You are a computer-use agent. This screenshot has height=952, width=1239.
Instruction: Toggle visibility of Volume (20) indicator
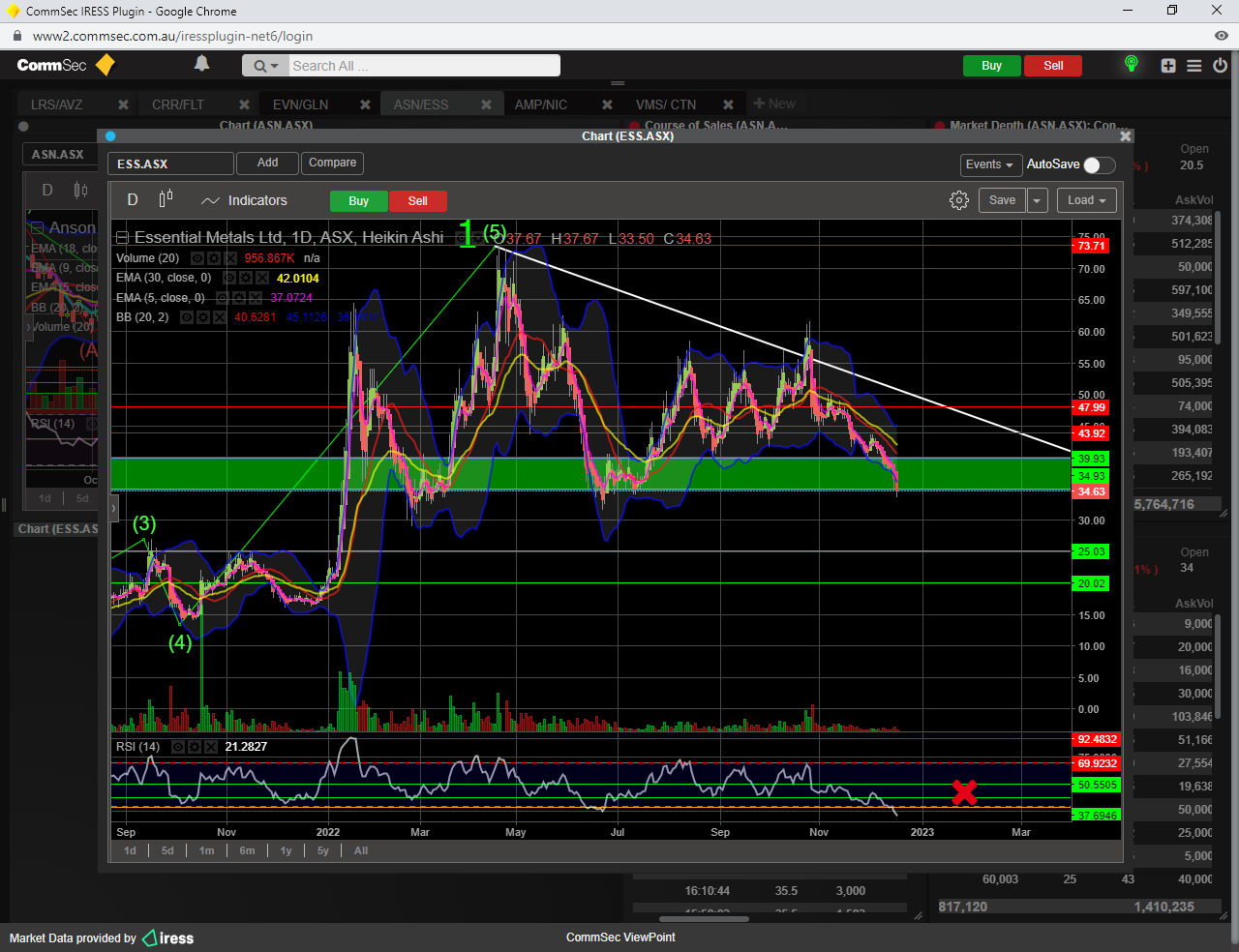(197, 258)
